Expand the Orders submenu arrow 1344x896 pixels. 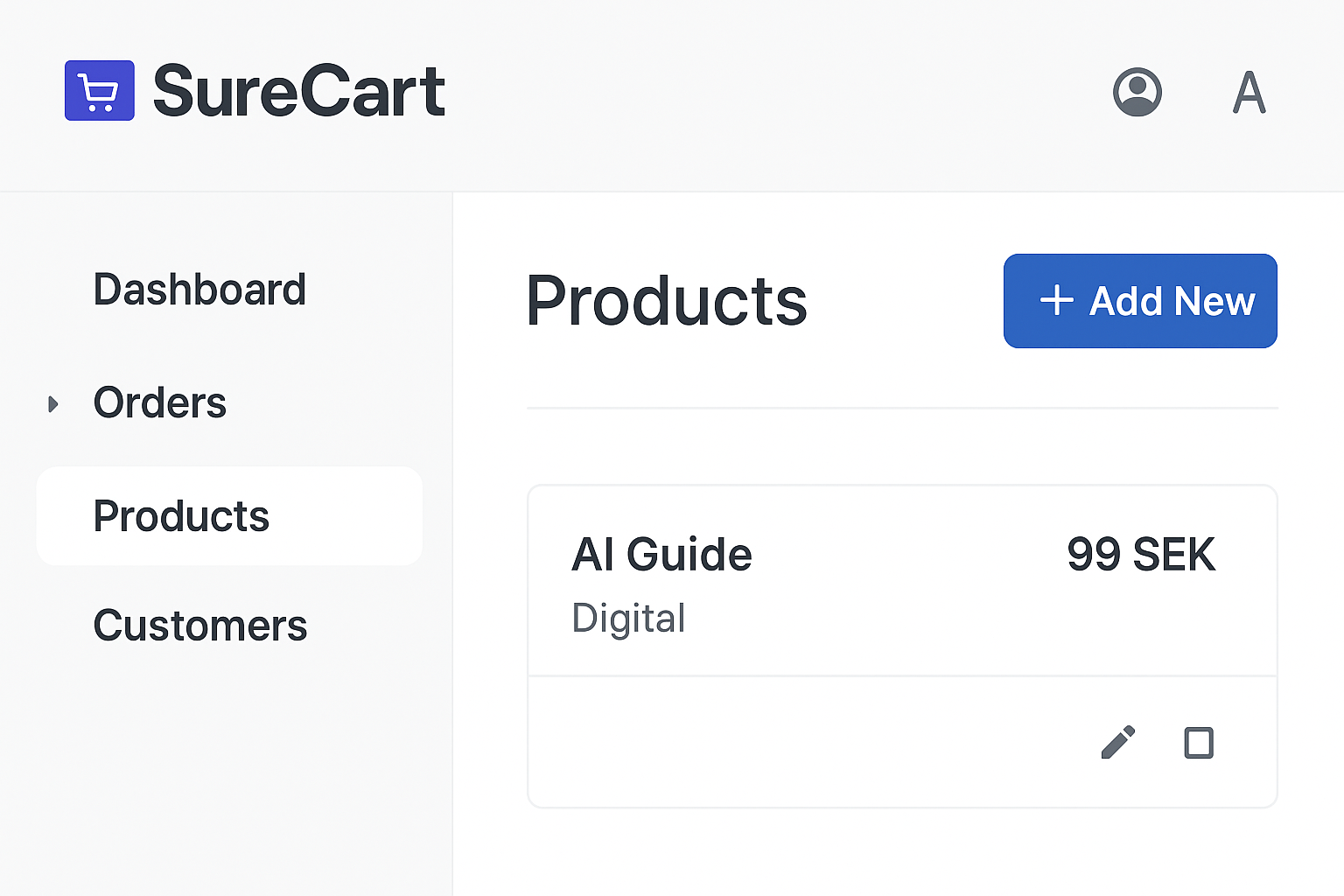pyautogui.click(x=53, y=404)
